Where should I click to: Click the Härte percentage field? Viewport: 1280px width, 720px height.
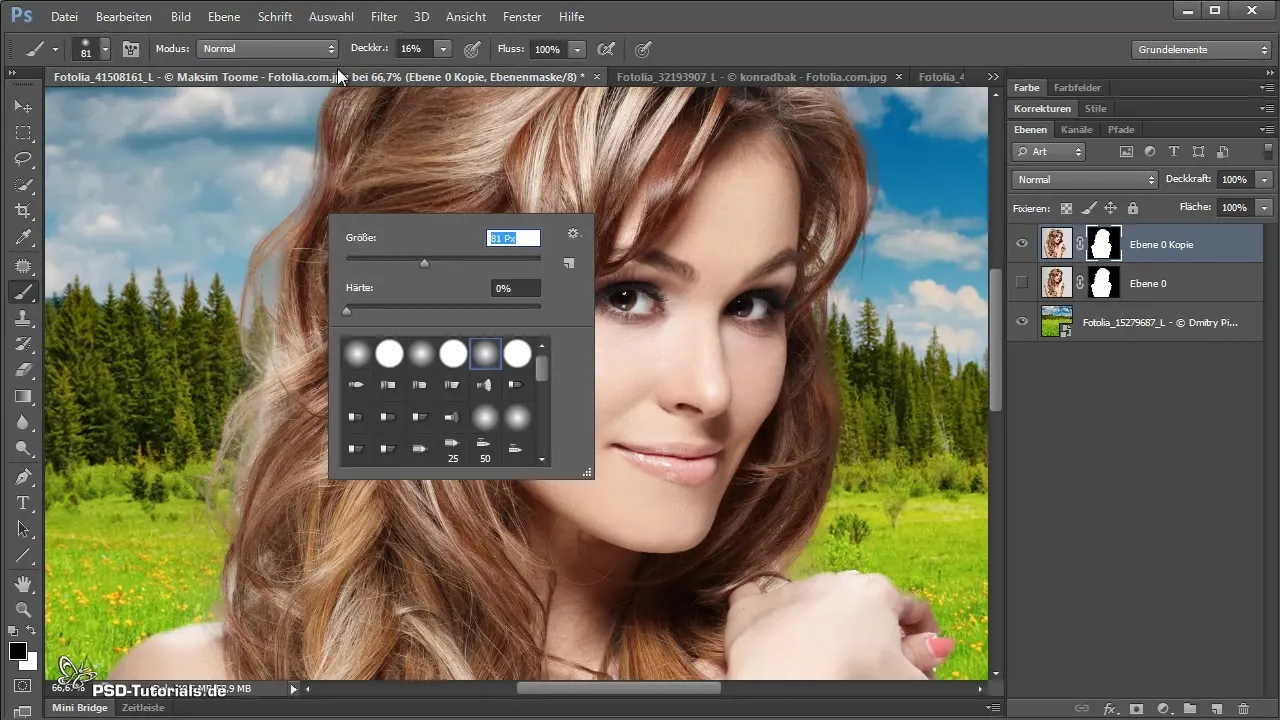coord(514,288)
